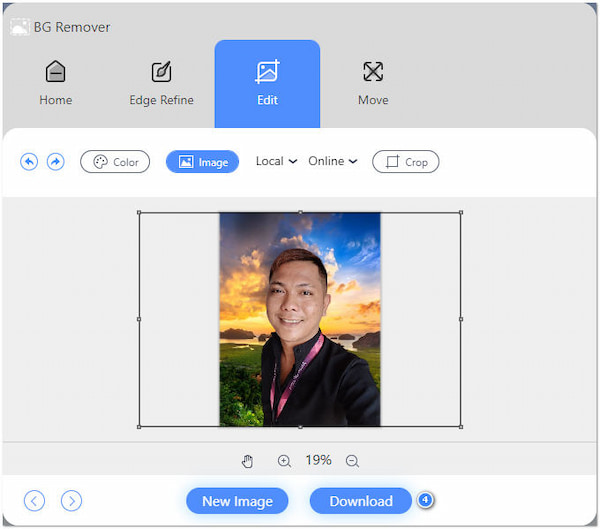Viewport: 600px width, 529px height.
Task: Click the redo arrow icon
Action: [56, 162]
